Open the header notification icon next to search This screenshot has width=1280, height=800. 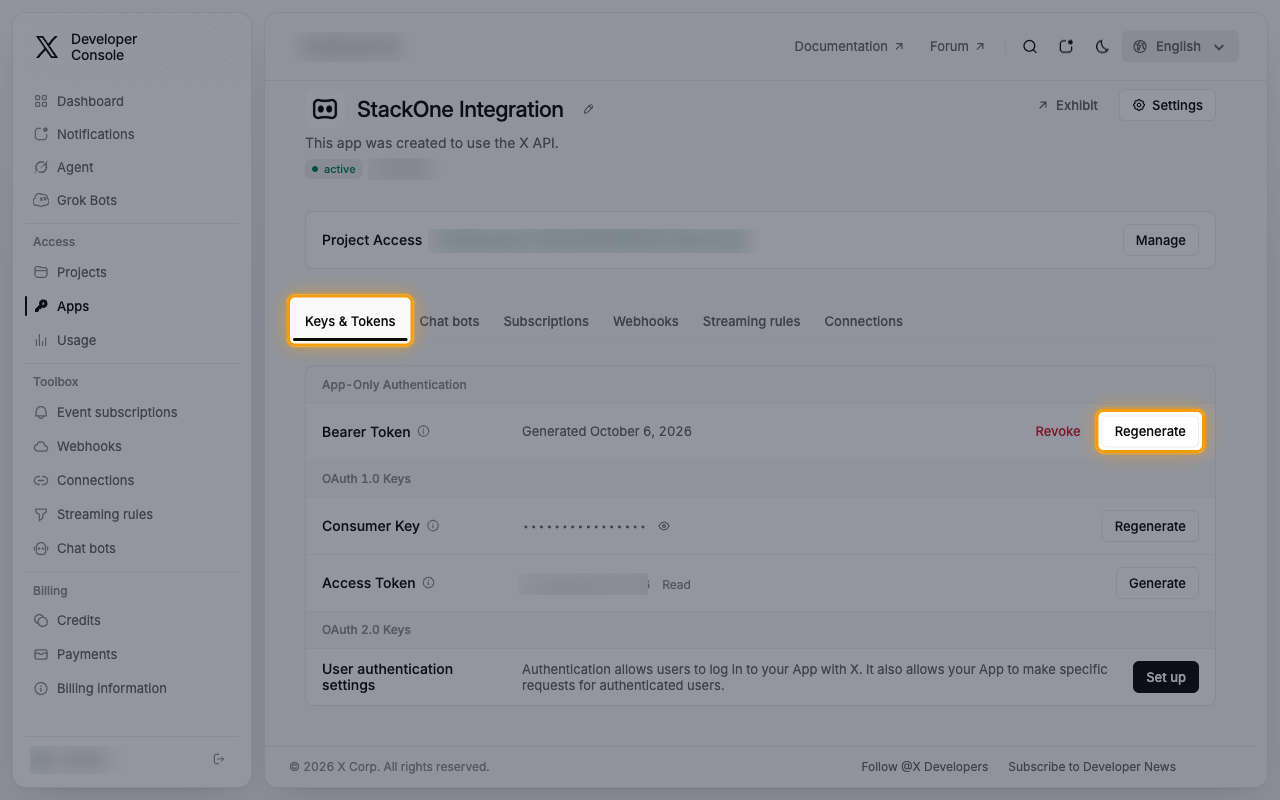pyautogui.click(x=1066, y=47)
